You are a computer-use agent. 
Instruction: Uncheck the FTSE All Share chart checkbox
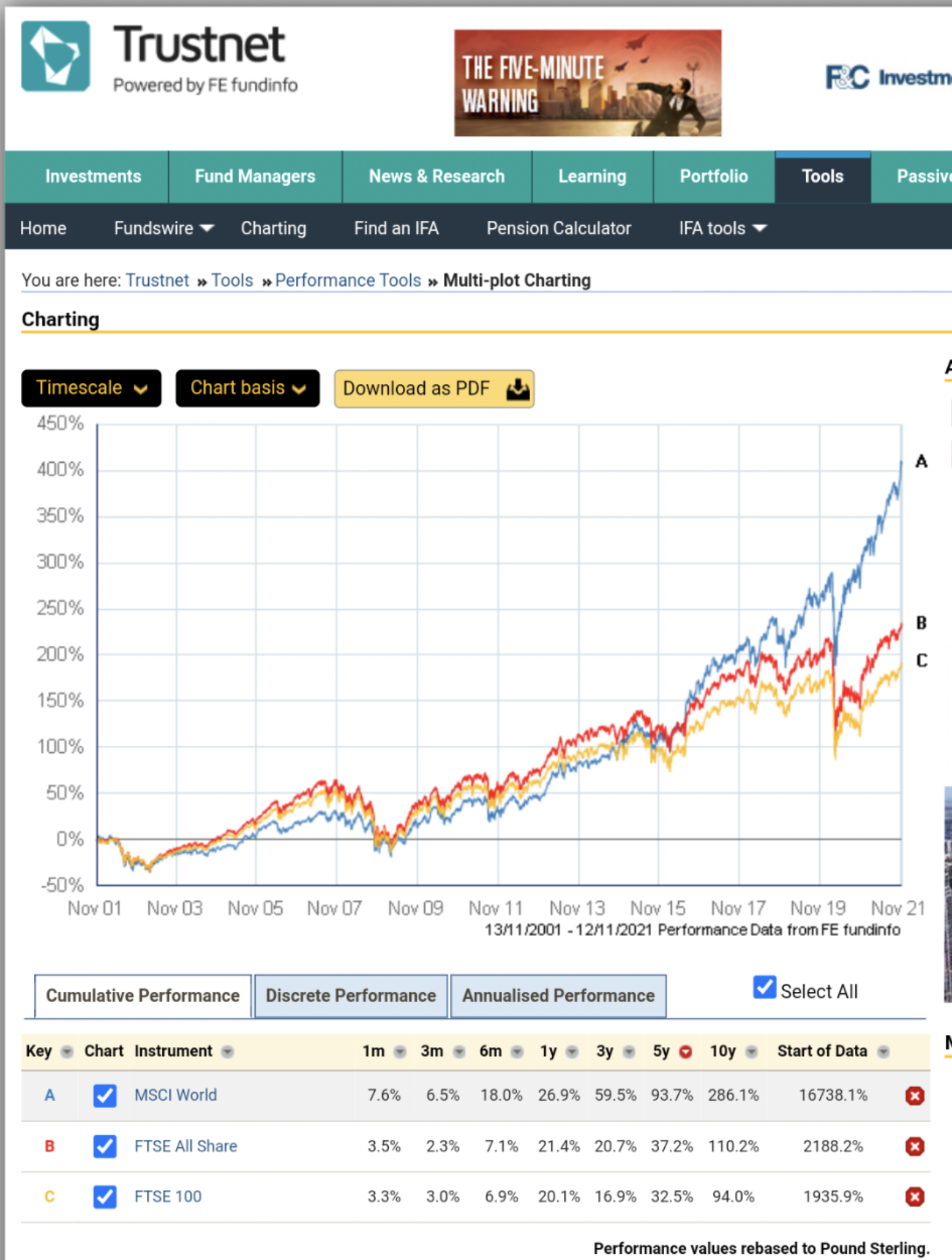coord(105,1146)
